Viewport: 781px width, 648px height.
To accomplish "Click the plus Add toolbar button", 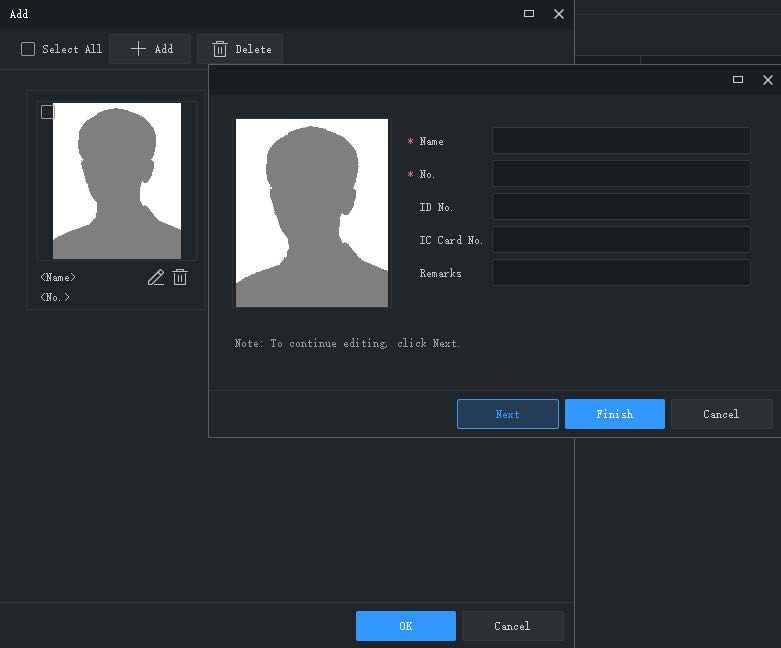I will point(150,49).
